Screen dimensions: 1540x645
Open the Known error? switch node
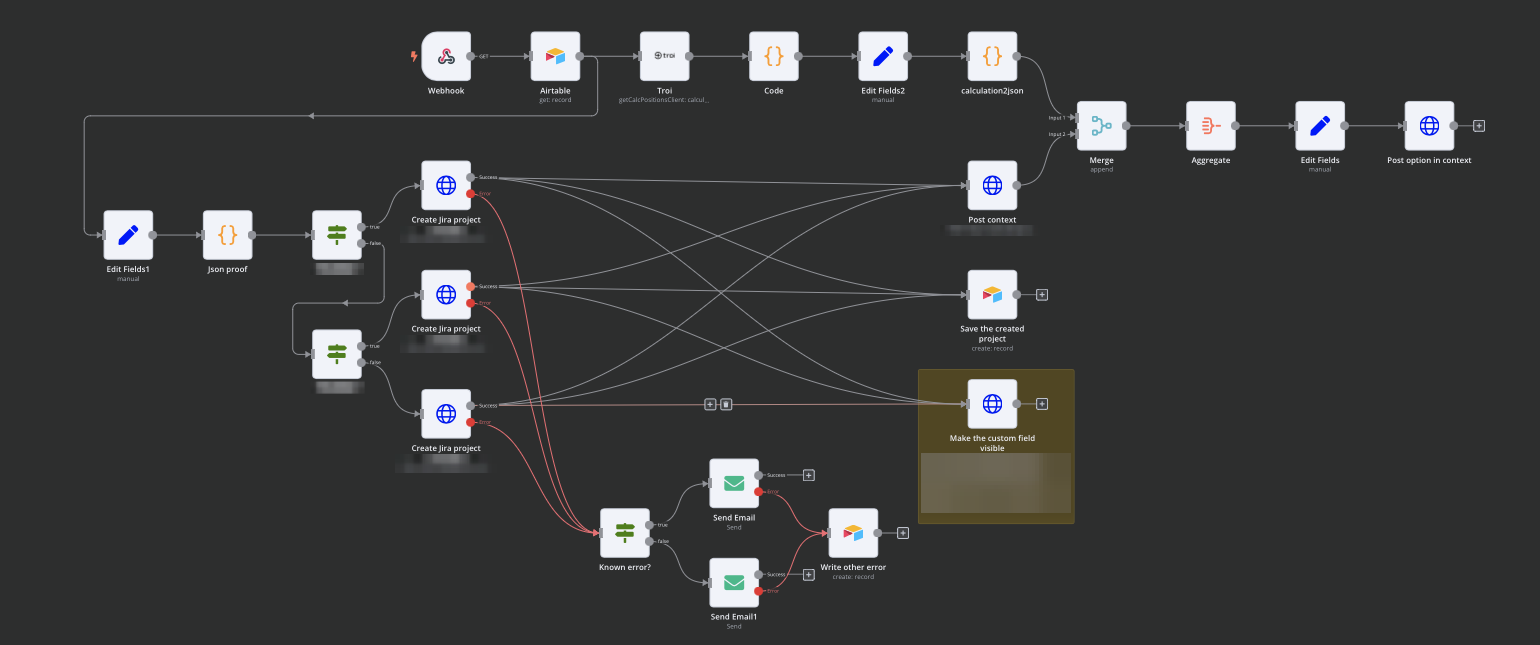(x=625, y=532)
